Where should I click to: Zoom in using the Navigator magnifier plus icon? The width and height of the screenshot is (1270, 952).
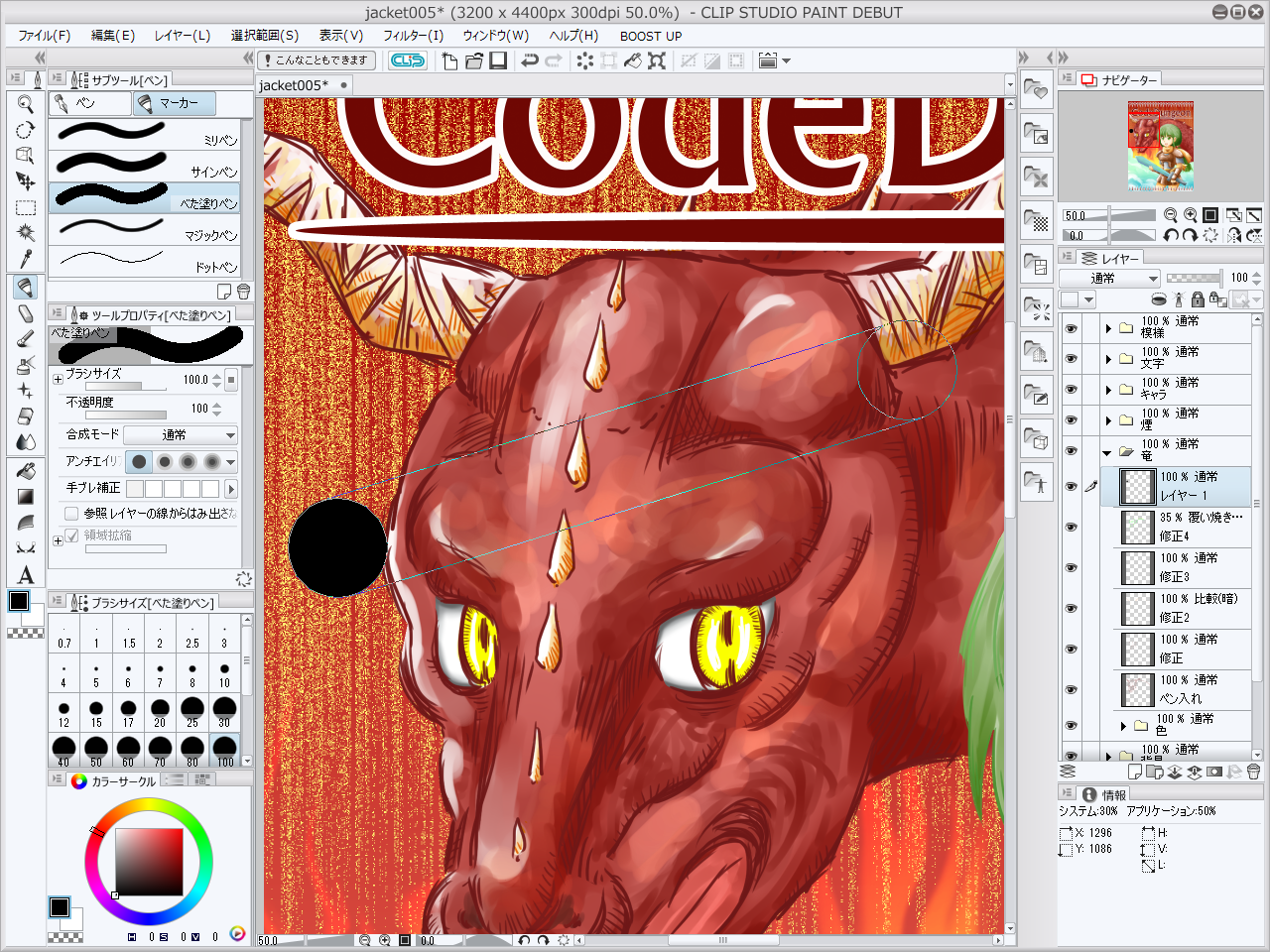[x=1191, y=215]
